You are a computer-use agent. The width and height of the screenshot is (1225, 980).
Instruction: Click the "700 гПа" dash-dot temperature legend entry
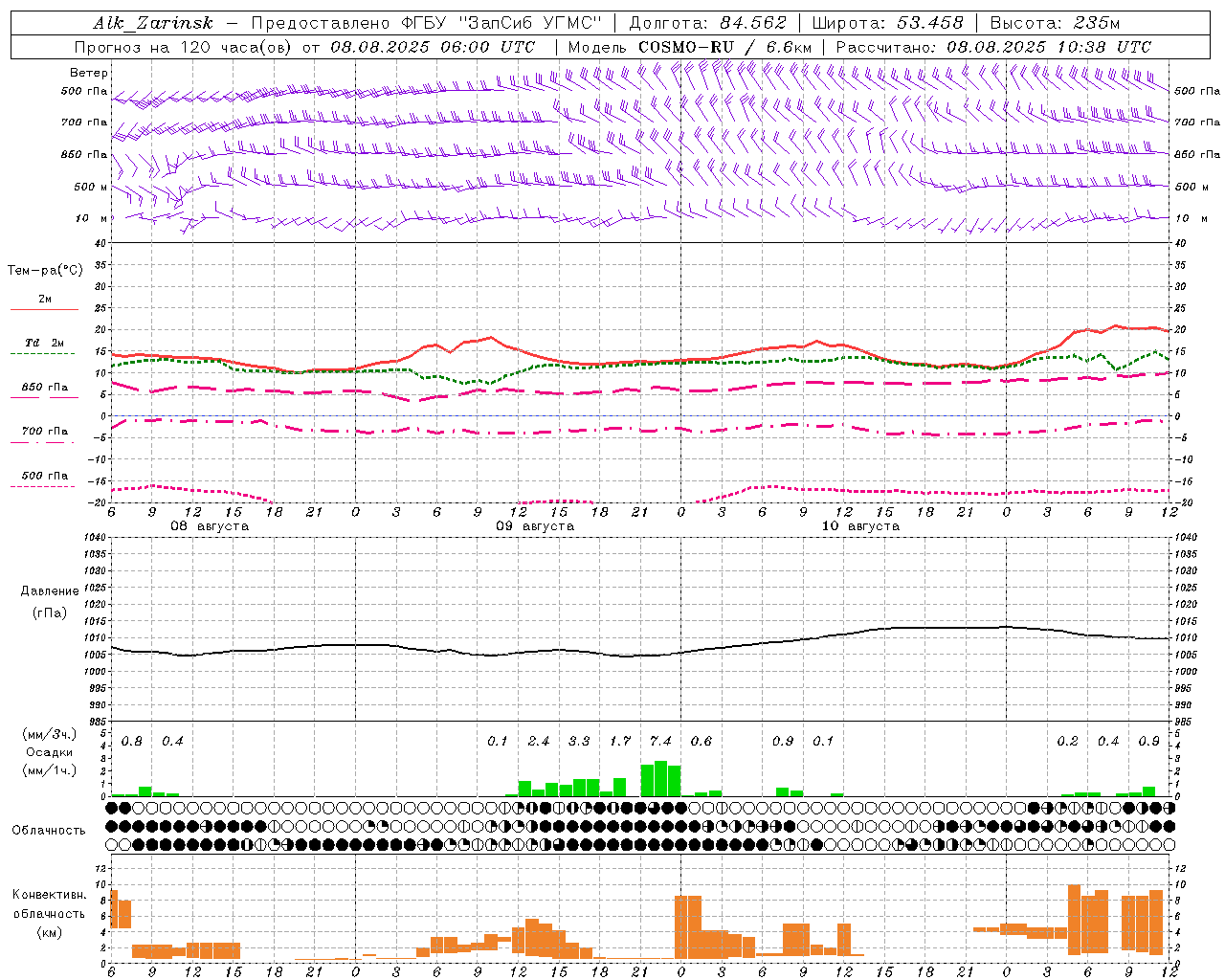(45, 431)
